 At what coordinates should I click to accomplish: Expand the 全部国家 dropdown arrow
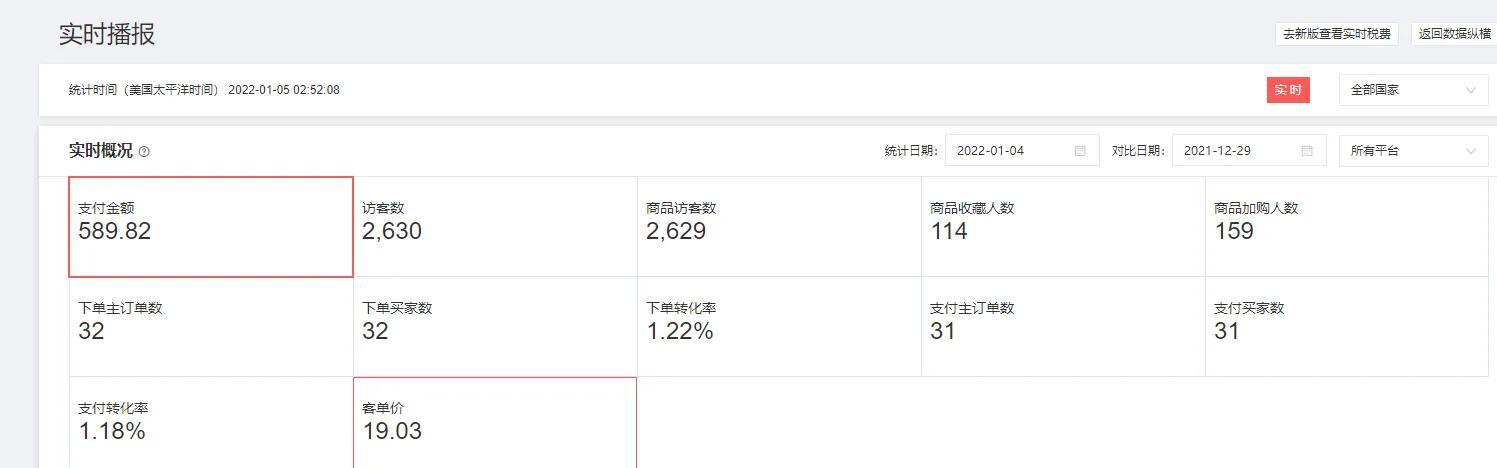[x=1470, y=90]
